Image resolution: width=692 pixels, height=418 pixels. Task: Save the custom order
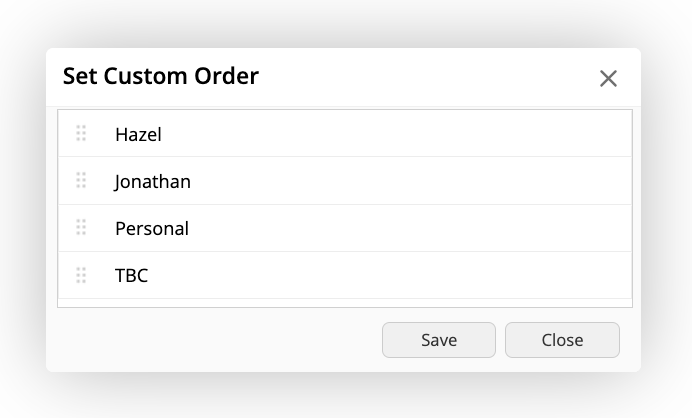[x=439, y=340]
